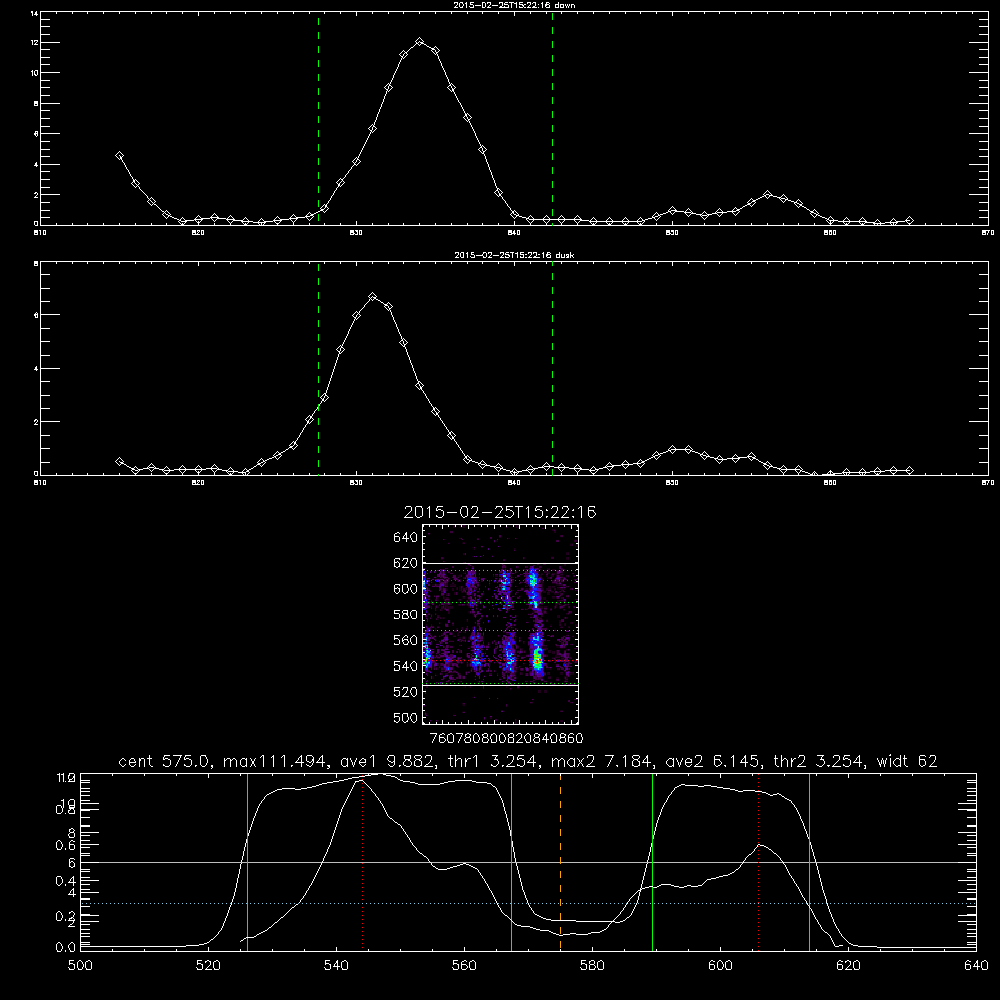This screenshot has width=1000, height=1000.
Task: Click the '640' x-axis label of bottom plot
Action: tap(976, 966)
